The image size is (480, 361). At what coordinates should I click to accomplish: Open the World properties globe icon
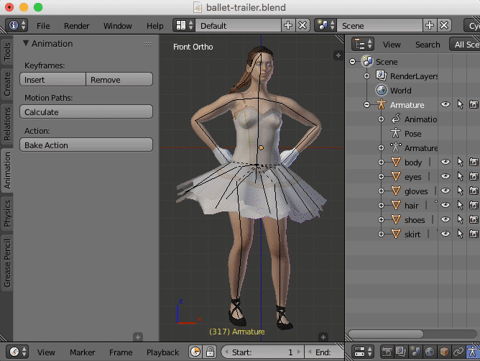(x=430, y=351)
